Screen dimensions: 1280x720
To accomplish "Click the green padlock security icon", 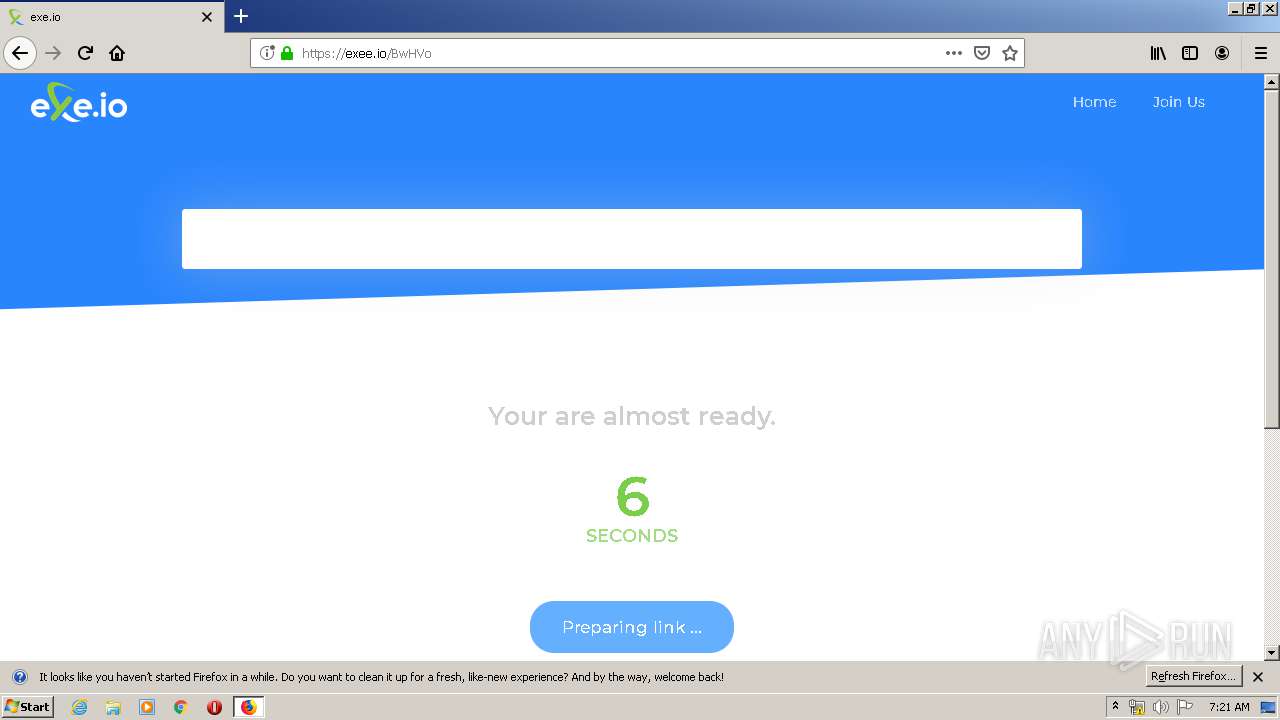I will 287,53.
